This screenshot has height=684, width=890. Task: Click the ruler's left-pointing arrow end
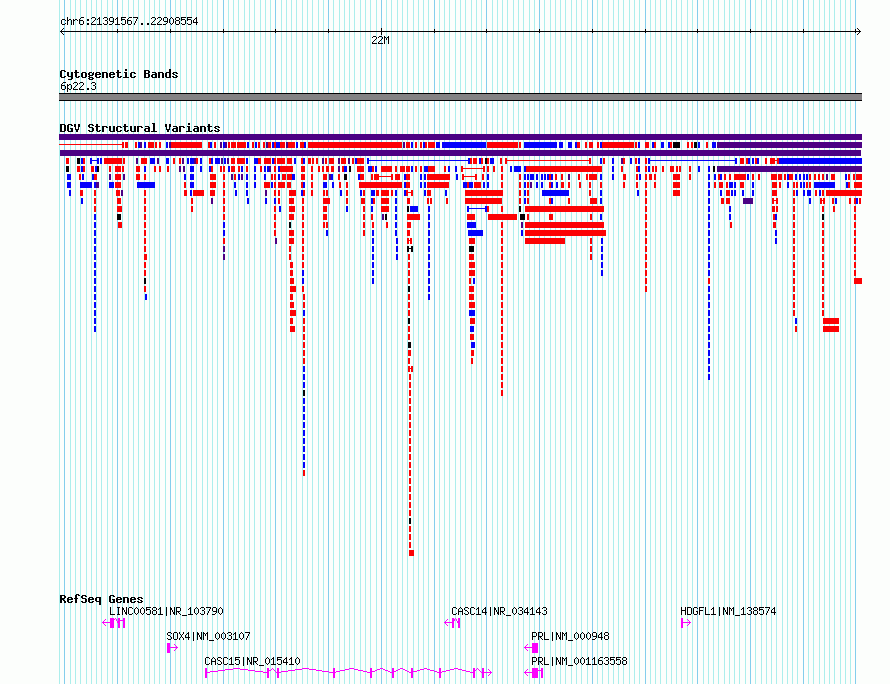[x=62, y=32]
